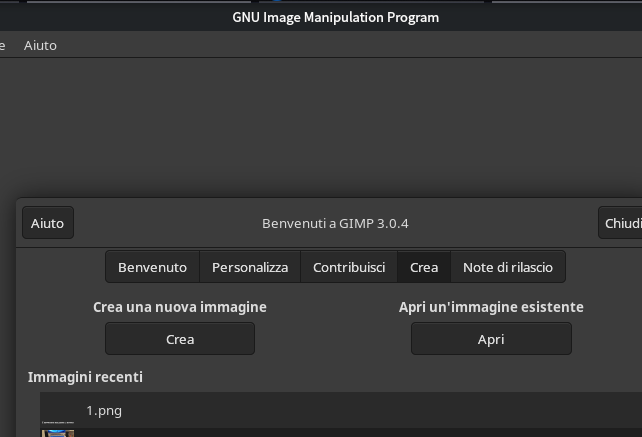Click the GNU Image Manipulation Program title bar
The image size is (642, 437).
click(x=335, y=17)
